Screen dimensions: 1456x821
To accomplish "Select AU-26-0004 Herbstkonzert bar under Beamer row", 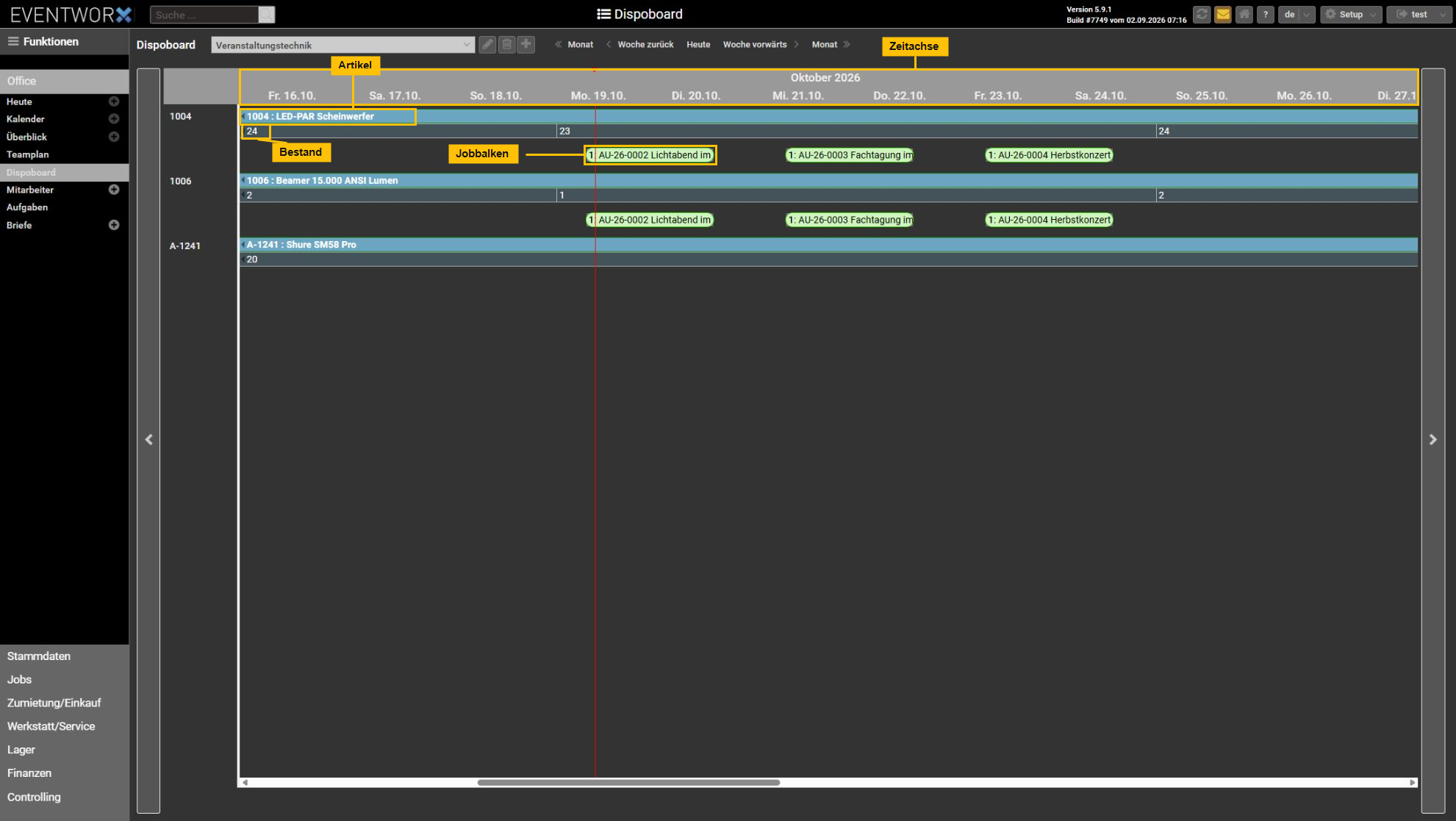I will point(1049,220).
